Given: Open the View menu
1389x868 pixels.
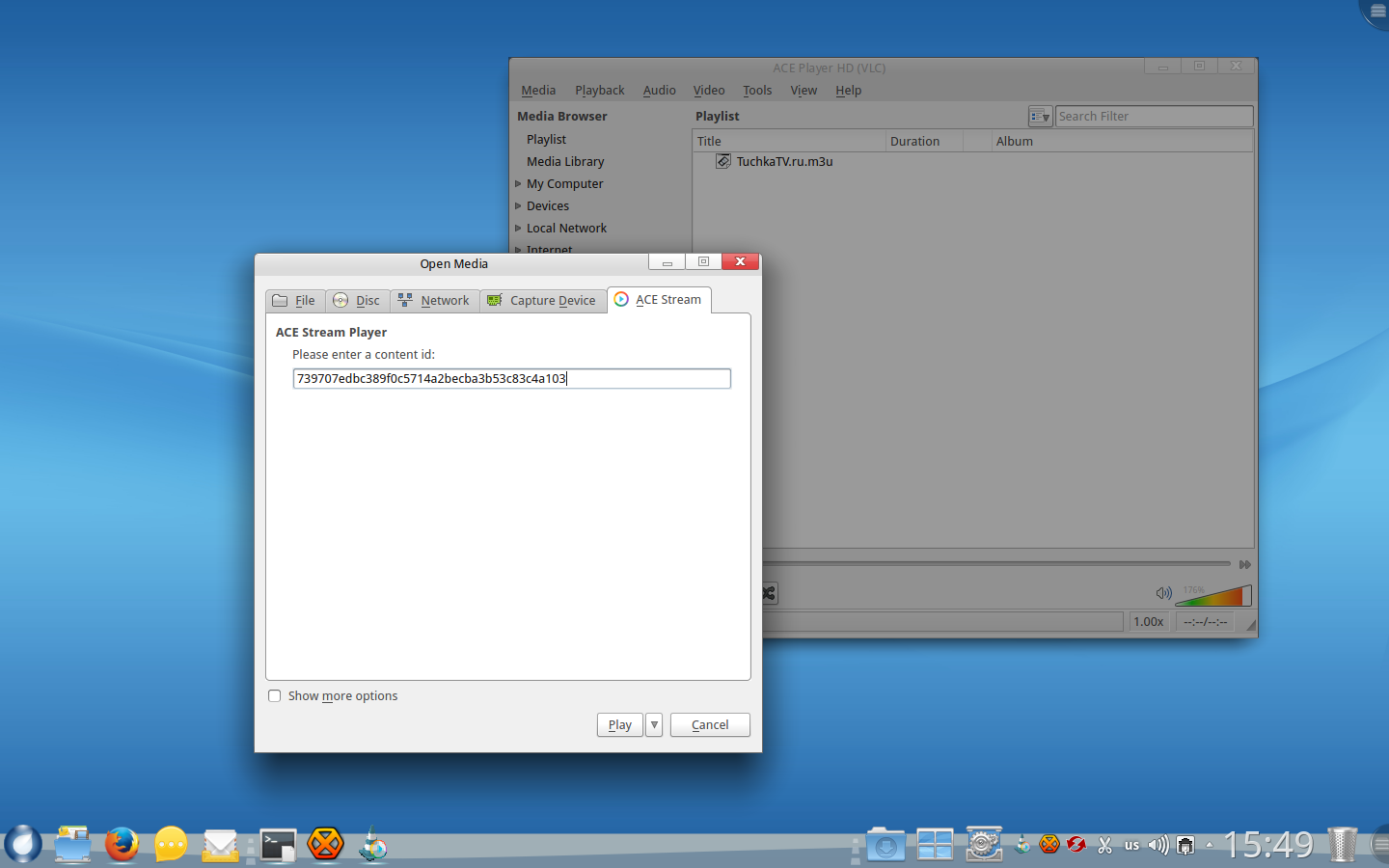Looking at the screenshot, I should [803, 91].
